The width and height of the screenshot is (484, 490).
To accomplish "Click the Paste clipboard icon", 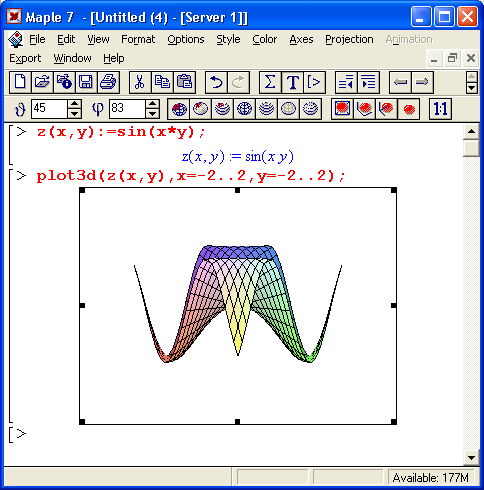I will tap(184, 82).
